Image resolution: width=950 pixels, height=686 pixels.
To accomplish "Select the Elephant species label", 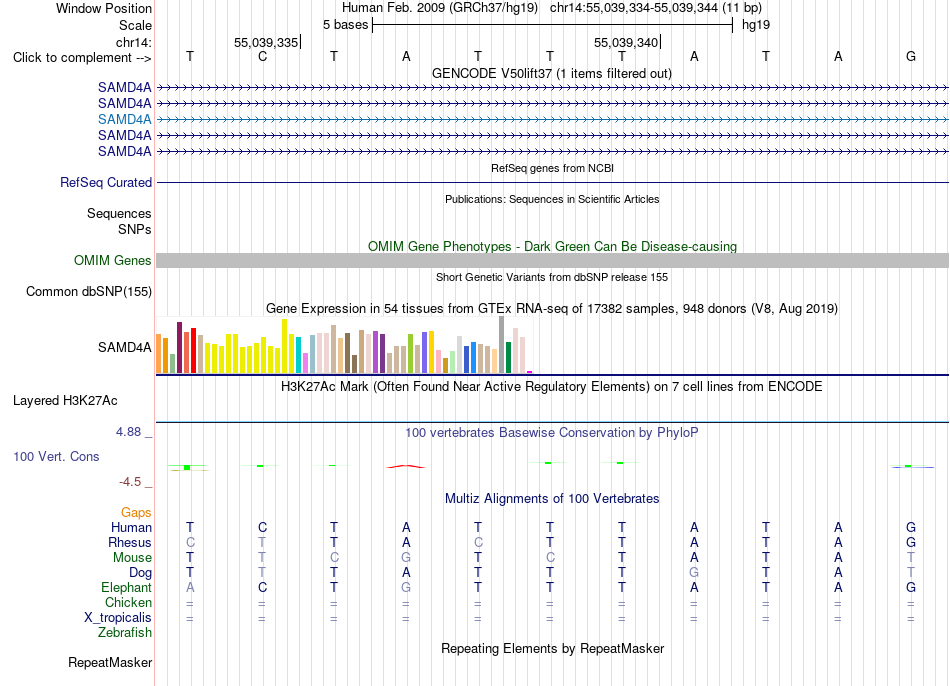I will pos(126,587).
